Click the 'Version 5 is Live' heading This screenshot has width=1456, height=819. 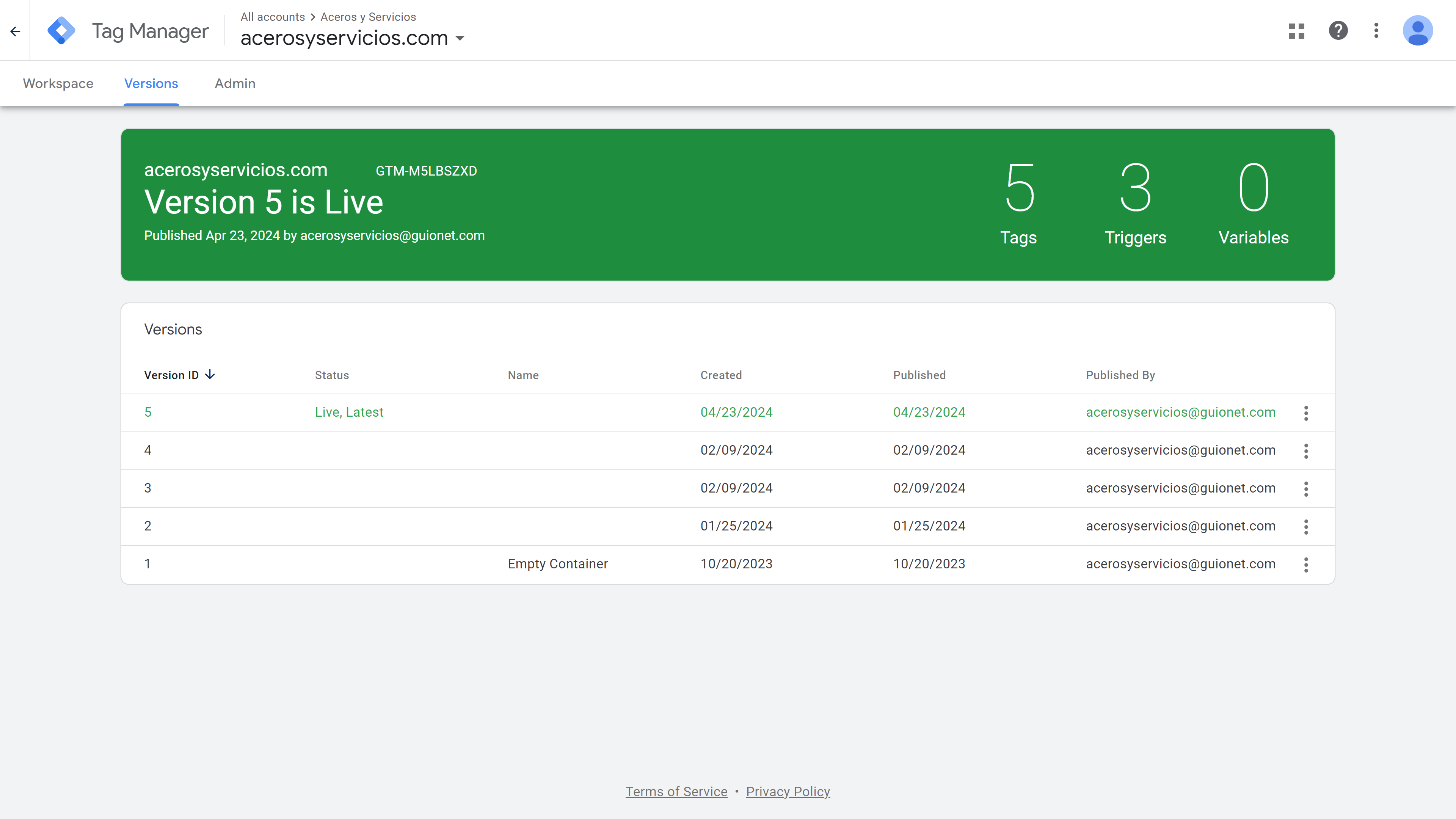click(x=264, y=202)
